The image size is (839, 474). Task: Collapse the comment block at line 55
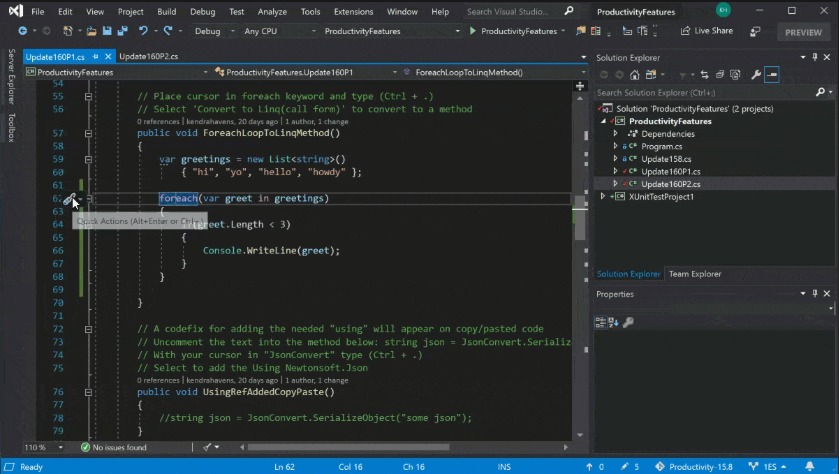[88, 96]
